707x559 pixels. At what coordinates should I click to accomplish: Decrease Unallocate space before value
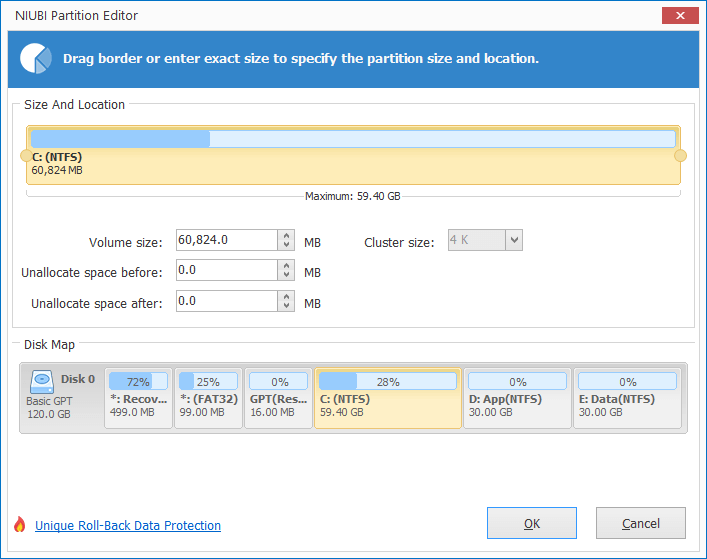click(286, 275)
